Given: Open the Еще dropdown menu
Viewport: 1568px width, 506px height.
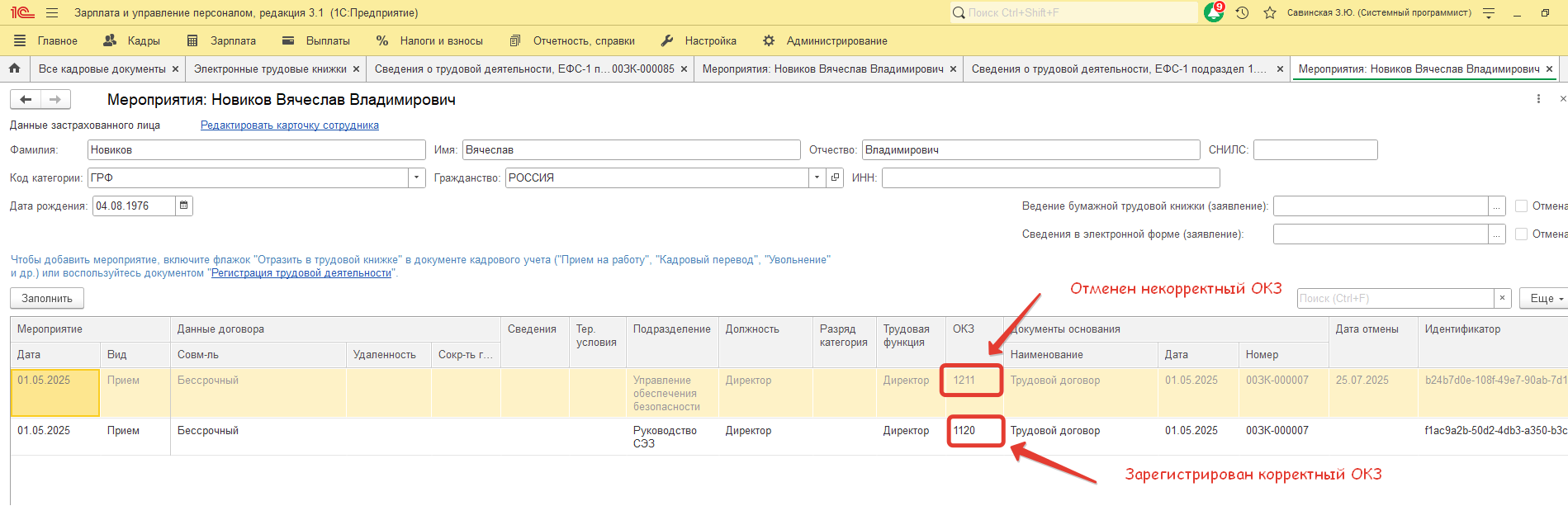Looking at the screenshot, I should pos(1543,299).
